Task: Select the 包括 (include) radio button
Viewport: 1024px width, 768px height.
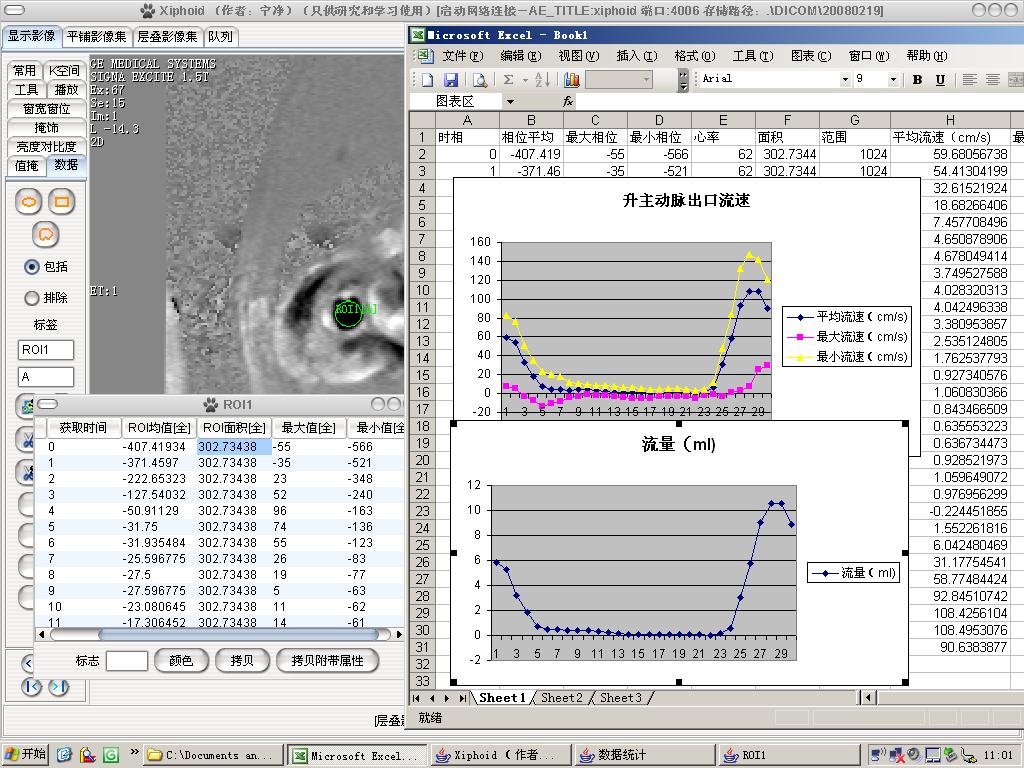Action: click(x=31, y=266)
